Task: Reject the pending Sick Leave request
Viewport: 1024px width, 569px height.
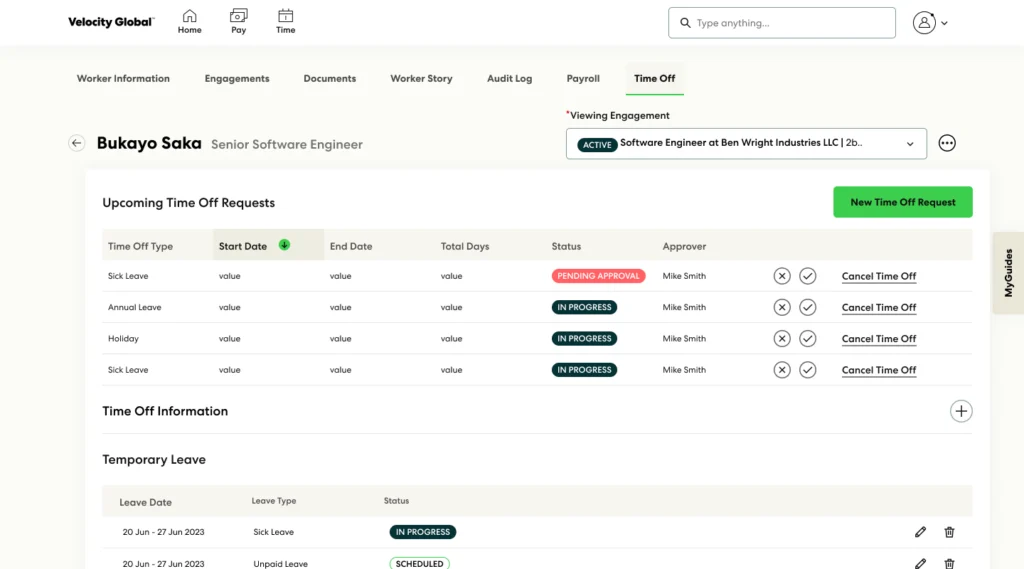Action: (782, 276)
